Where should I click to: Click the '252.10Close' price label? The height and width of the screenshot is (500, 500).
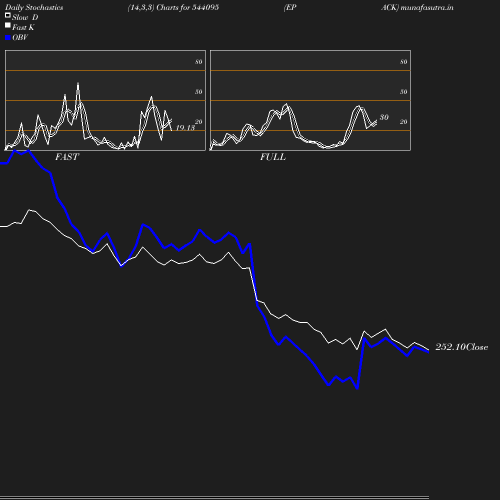click(462, 347)
